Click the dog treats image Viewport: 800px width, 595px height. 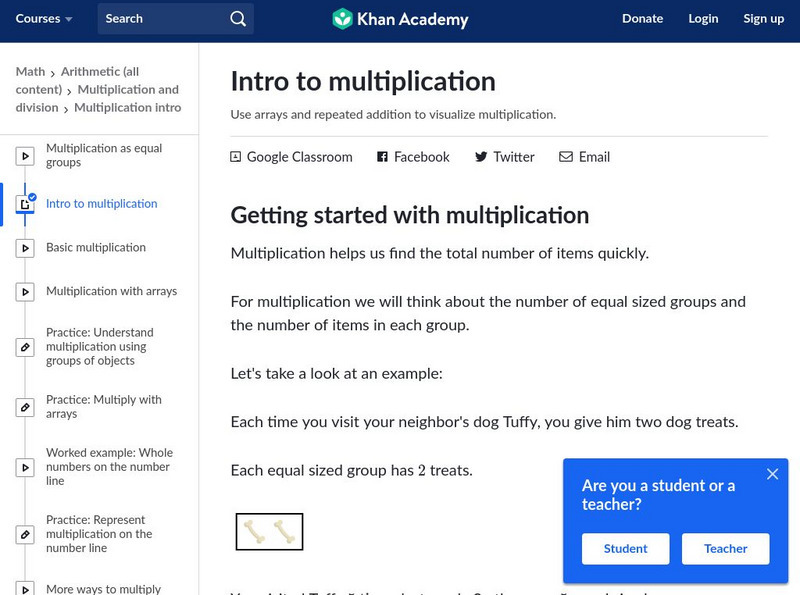click(x=269, y=532)
